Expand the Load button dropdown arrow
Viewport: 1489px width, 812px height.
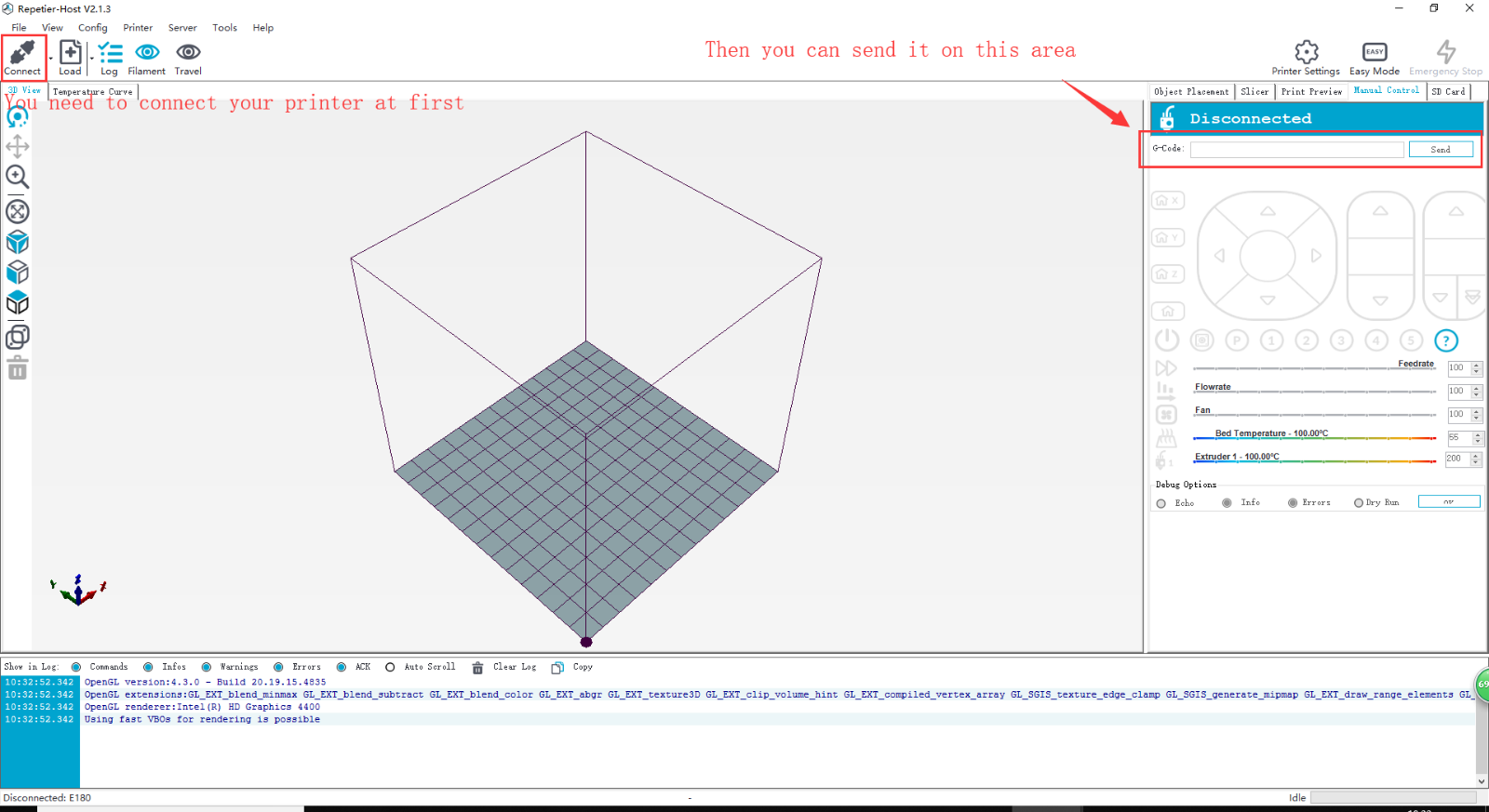pos(90,59)
